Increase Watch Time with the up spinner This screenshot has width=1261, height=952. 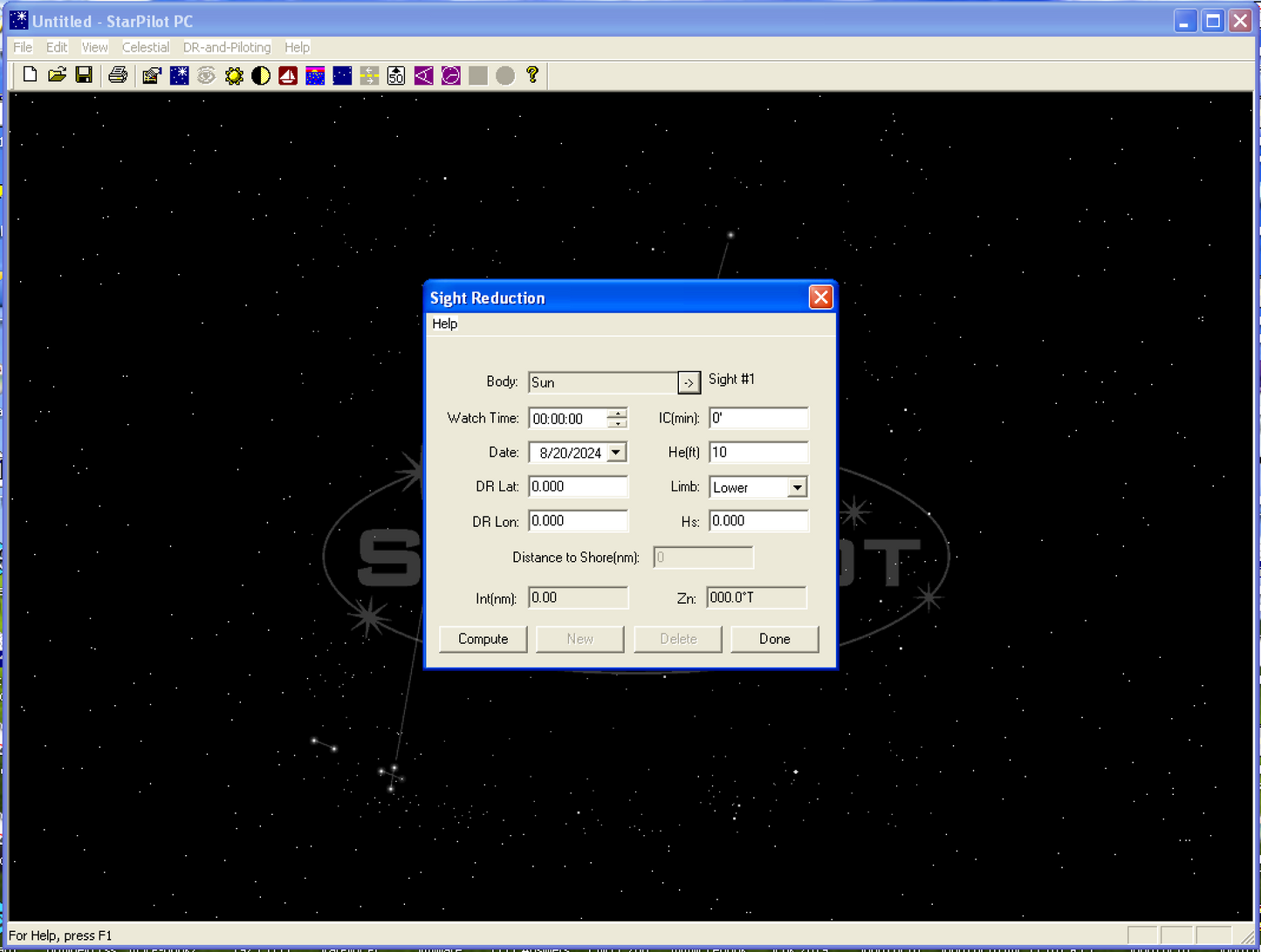[x=618, y=413]
